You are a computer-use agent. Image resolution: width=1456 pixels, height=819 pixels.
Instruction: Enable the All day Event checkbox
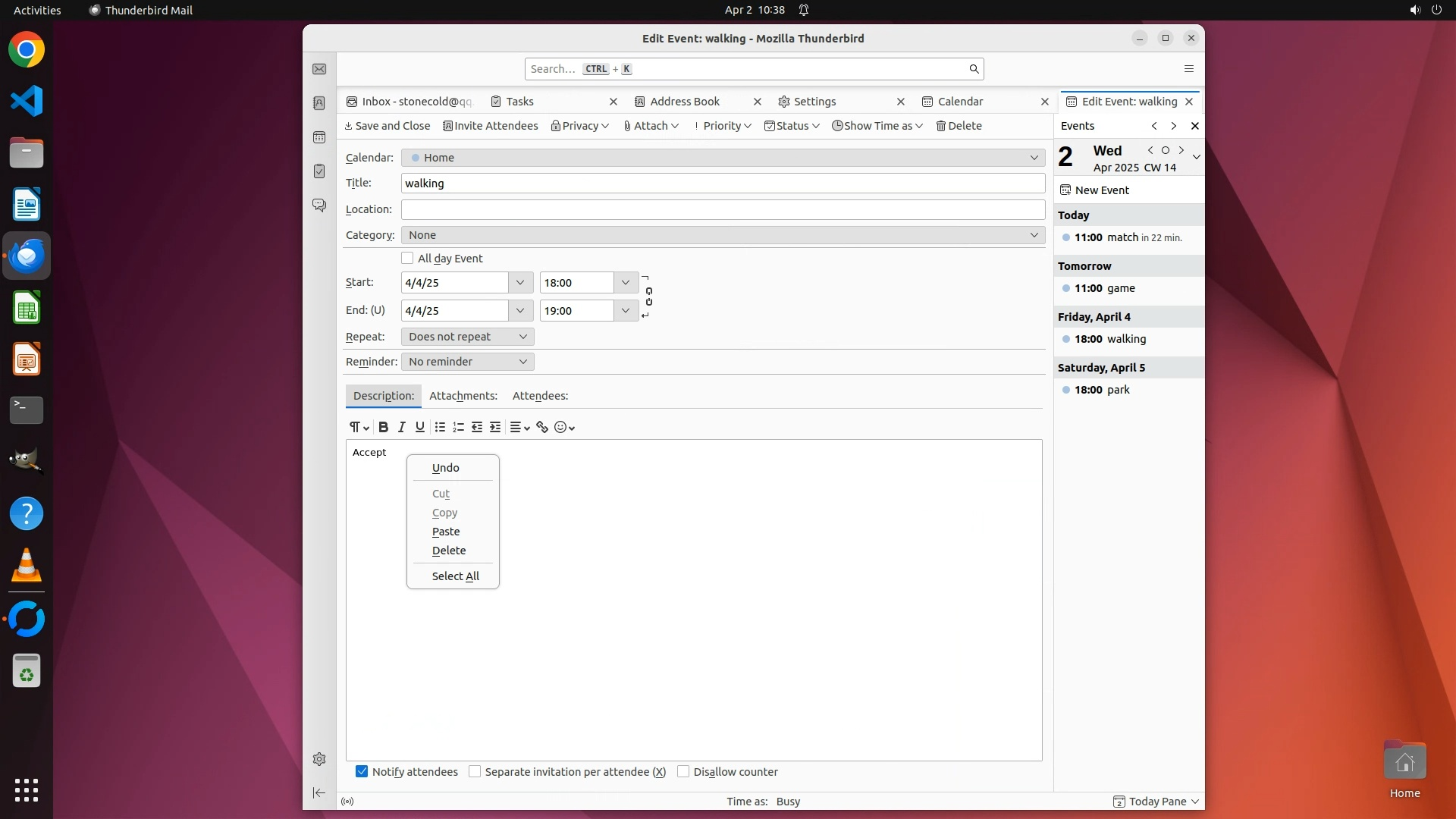click(x=408, y=258)
